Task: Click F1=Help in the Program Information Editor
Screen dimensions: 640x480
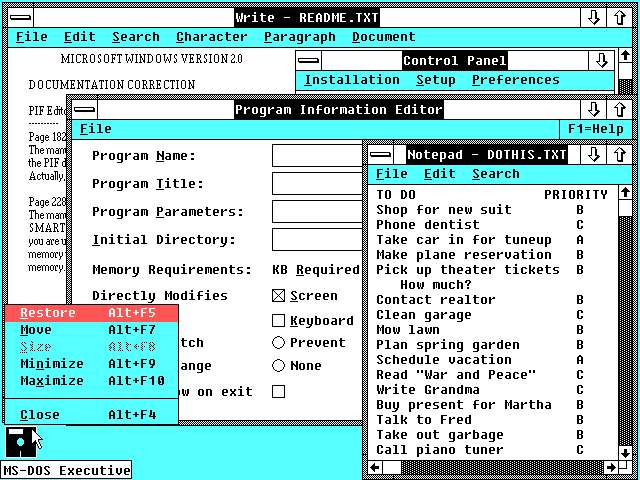Action: click(x=596, y=129)
